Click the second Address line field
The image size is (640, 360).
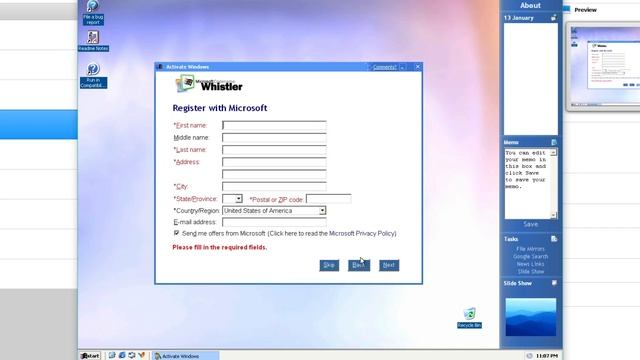click(x=274, y=174)
